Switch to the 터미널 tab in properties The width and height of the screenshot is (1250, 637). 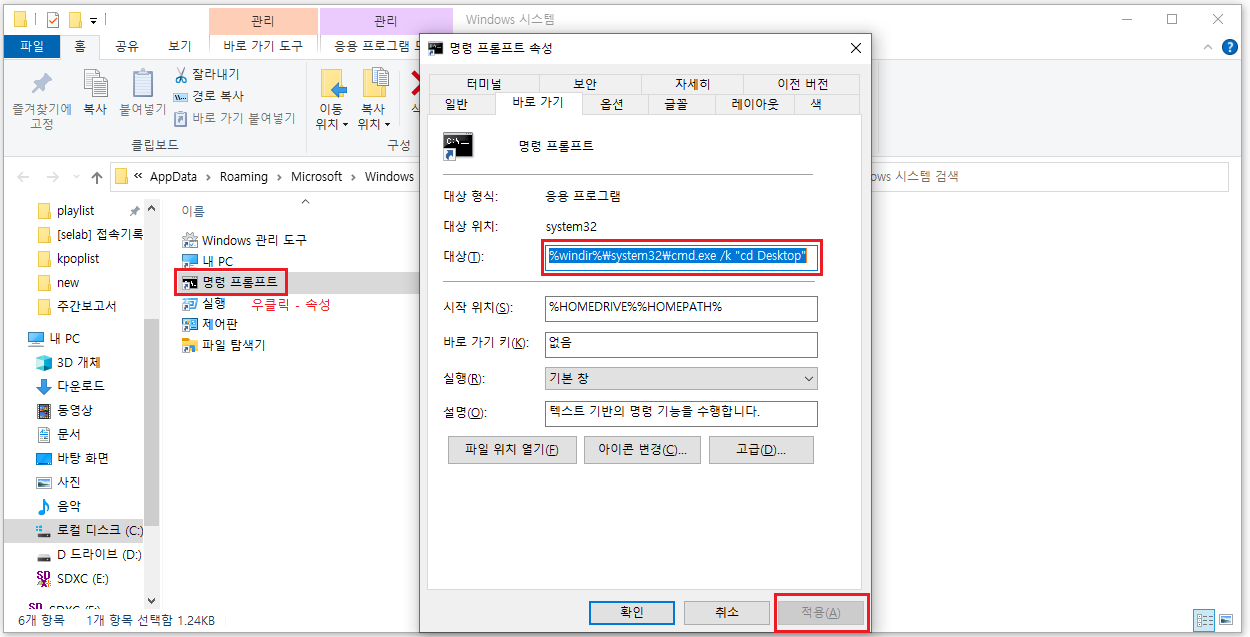(x=483, y=84)
